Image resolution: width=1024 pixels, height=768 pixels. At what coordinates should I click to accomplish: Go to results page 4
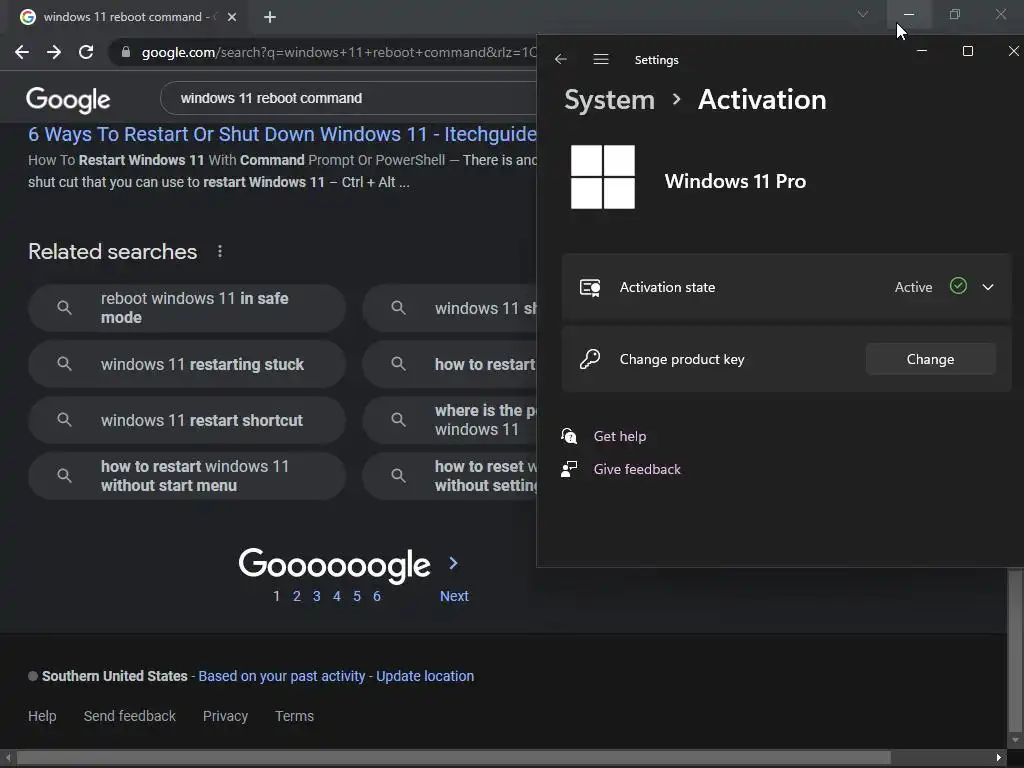click(x=337, y=596)
